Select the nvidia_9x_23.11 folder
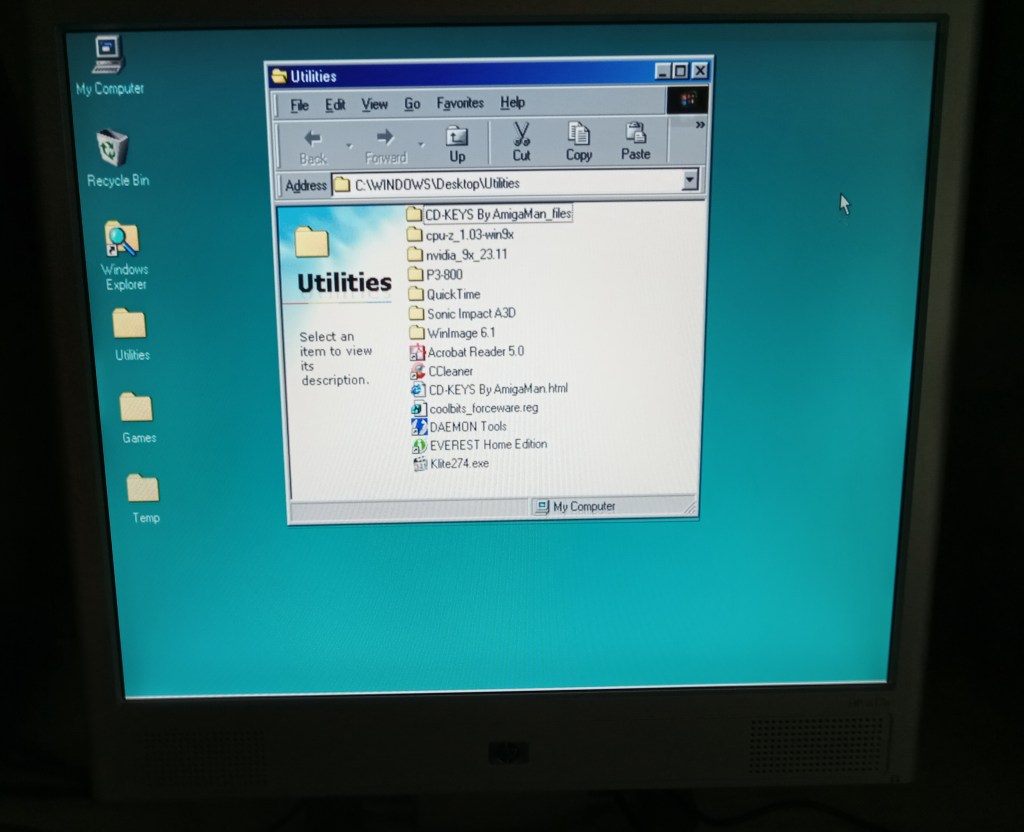The height and width of the screenshot is (832, 1024). (465, 254)
